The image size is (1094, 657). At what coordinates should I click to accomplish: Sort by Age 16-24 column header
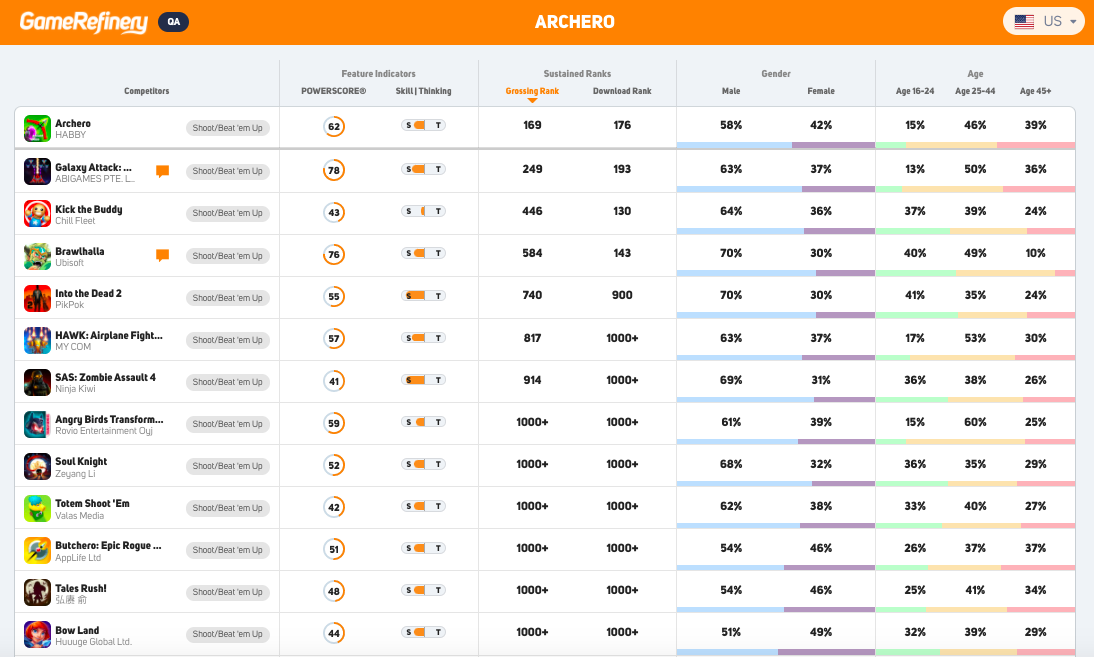pos(915,91)
